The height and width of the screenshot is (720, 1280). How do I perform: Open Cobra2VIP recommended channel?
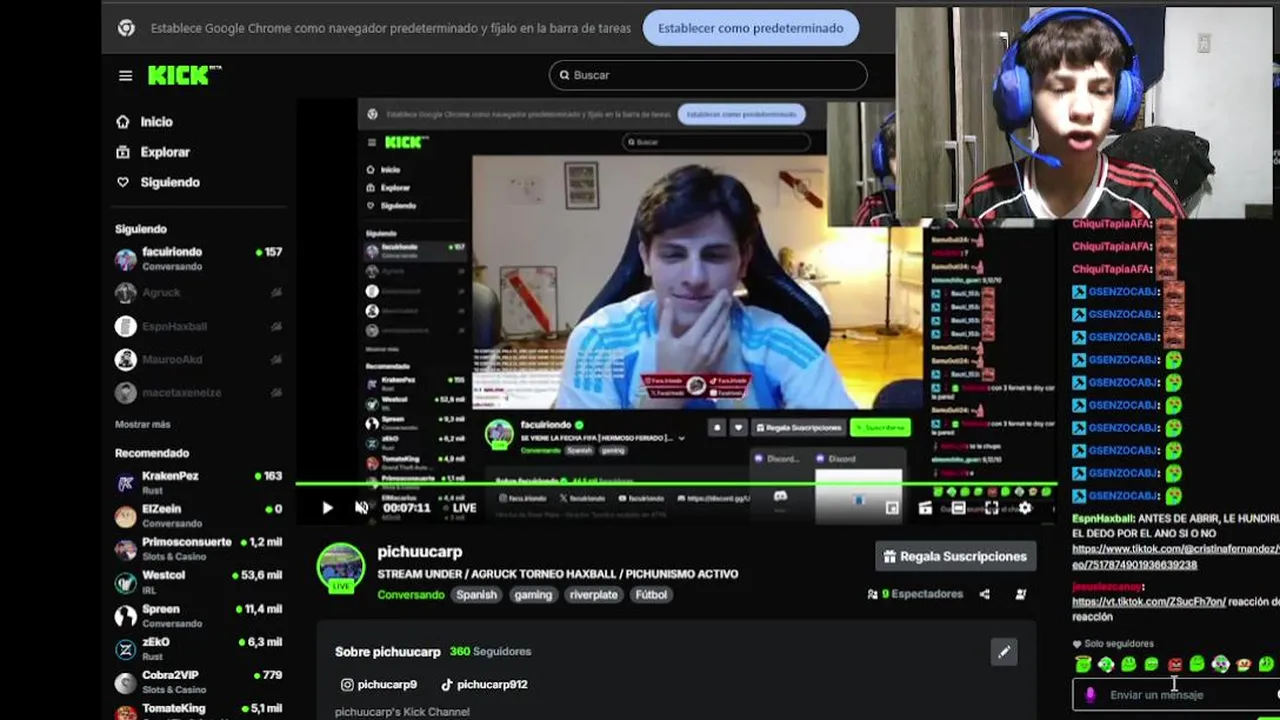click(199, 682)
